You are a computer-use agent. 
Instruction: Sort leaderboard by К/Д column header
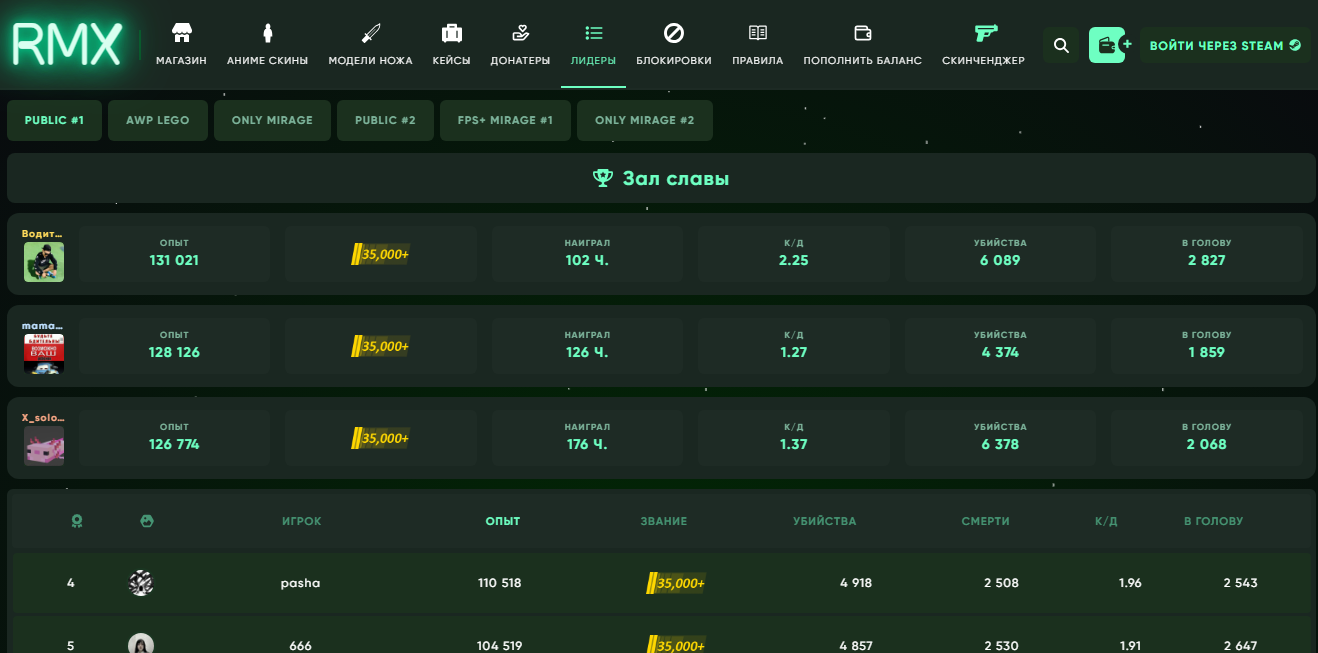pyautogui.click(x=1105, y=521)
